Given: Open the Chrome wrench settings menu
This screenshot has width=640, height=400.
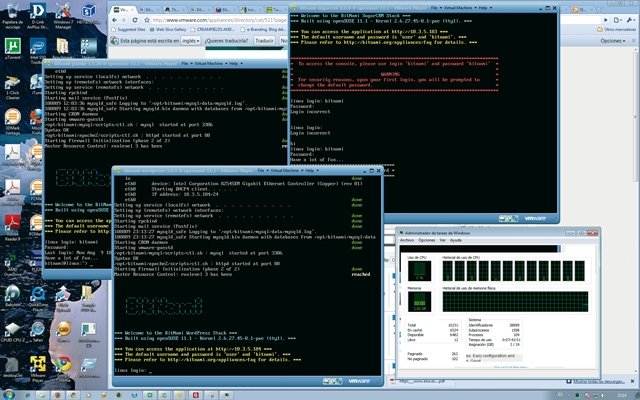Looking at the screenshot, I should tap(632, 20).
